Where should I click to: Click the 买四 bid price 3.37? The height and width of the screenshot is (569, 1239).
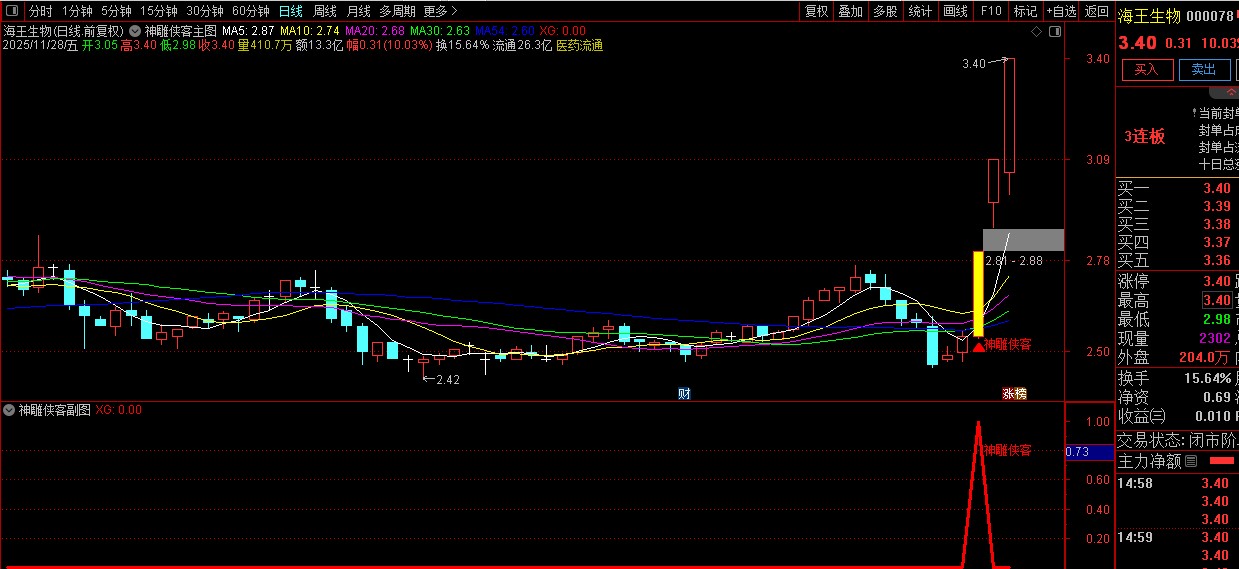(x=1216, y=242)
